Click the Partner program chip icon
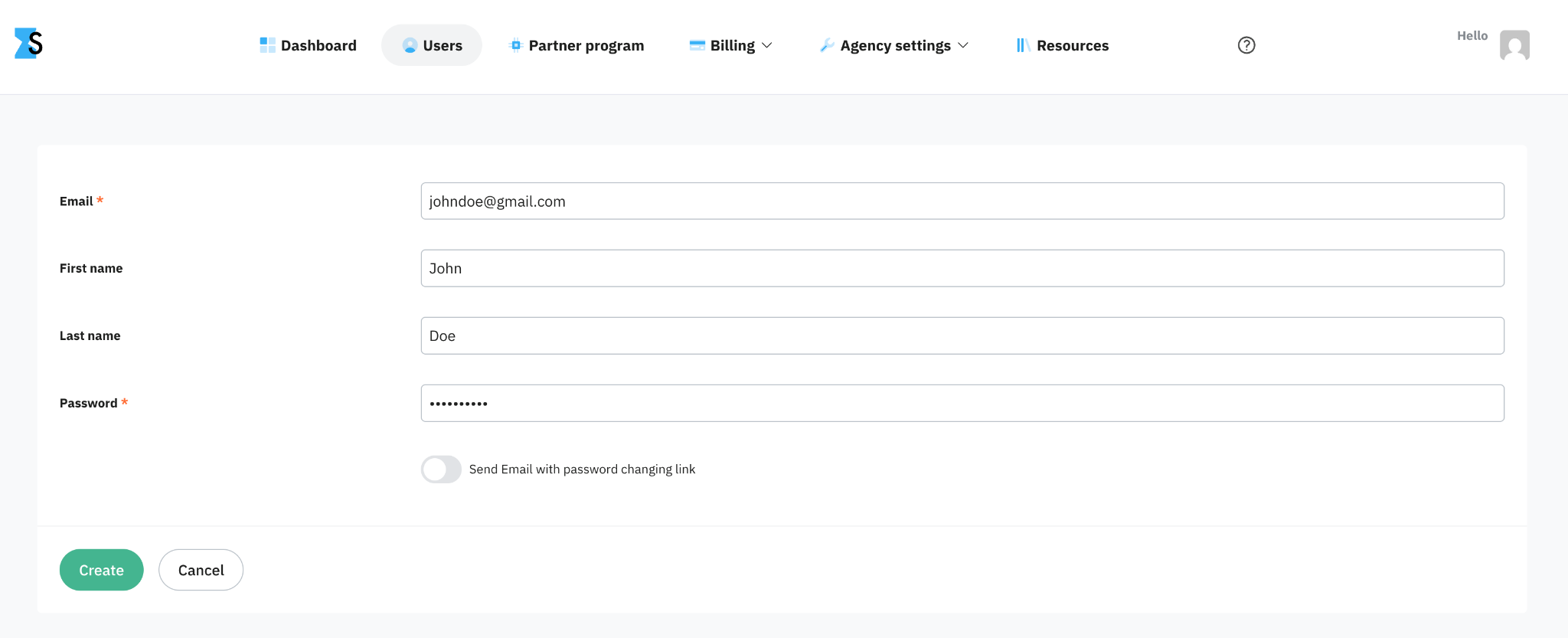 point(516,45)
